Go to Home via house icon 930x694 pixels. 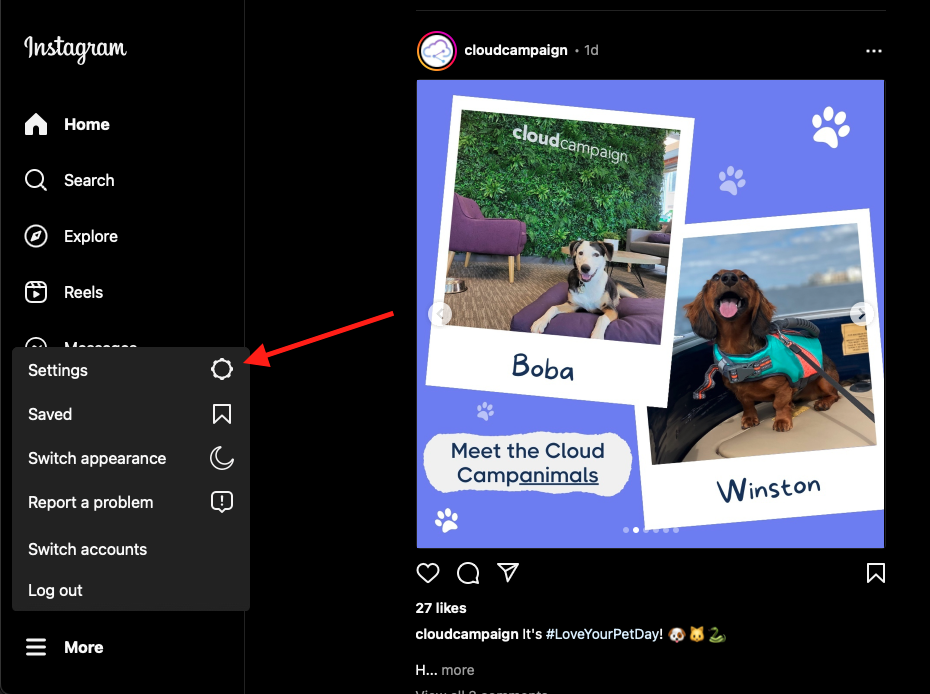36,124
